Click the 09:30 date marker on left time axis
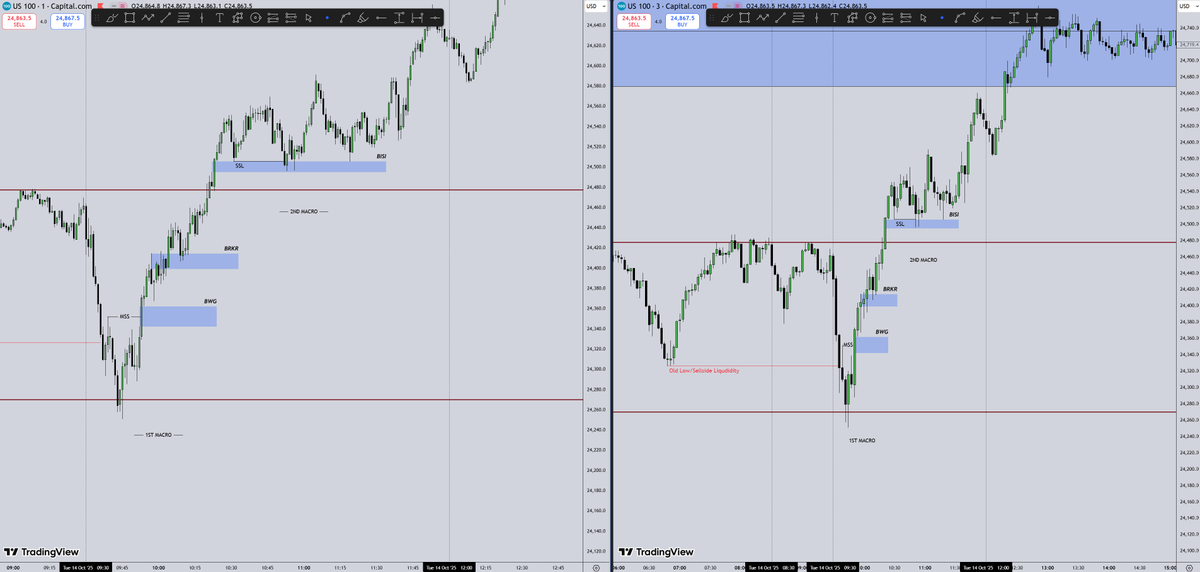 click(x=86, y=567)
